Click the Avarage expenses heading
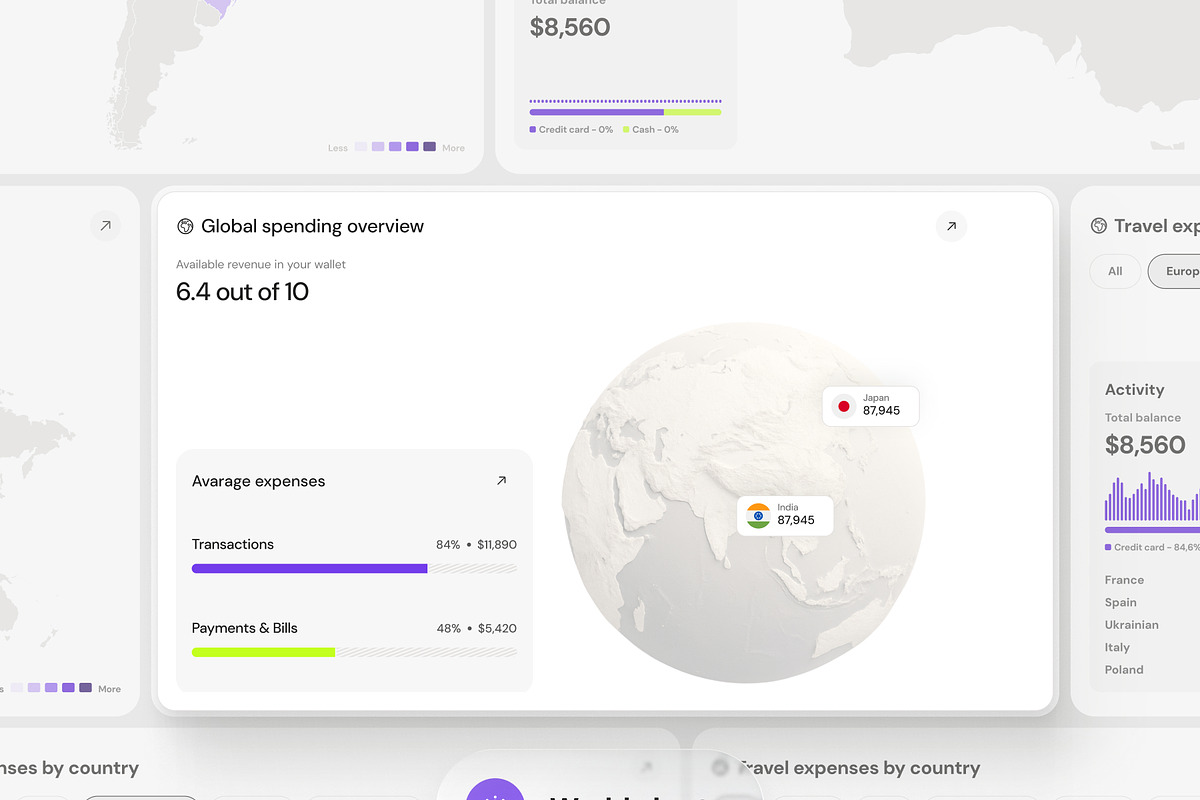Viewport: 1200px width, 800px height. click(x=259, y=481)
